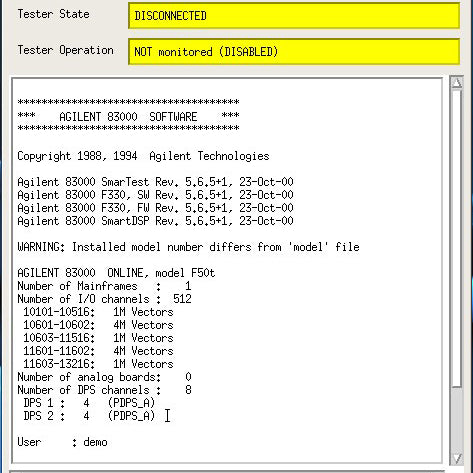Click the DISCONNECTED Tester State field

coord(294,16)
